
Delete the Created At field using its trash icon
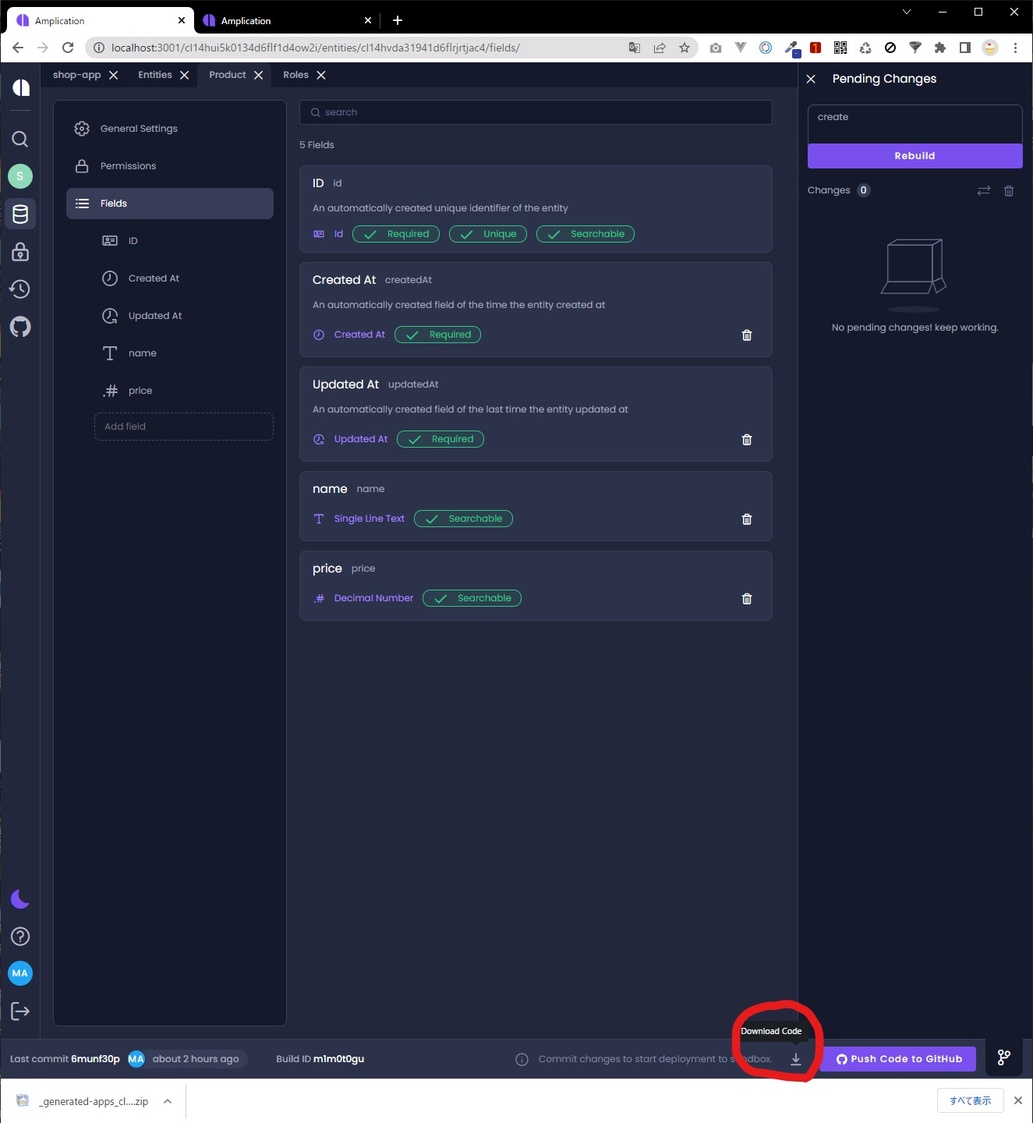click(746, 335)
